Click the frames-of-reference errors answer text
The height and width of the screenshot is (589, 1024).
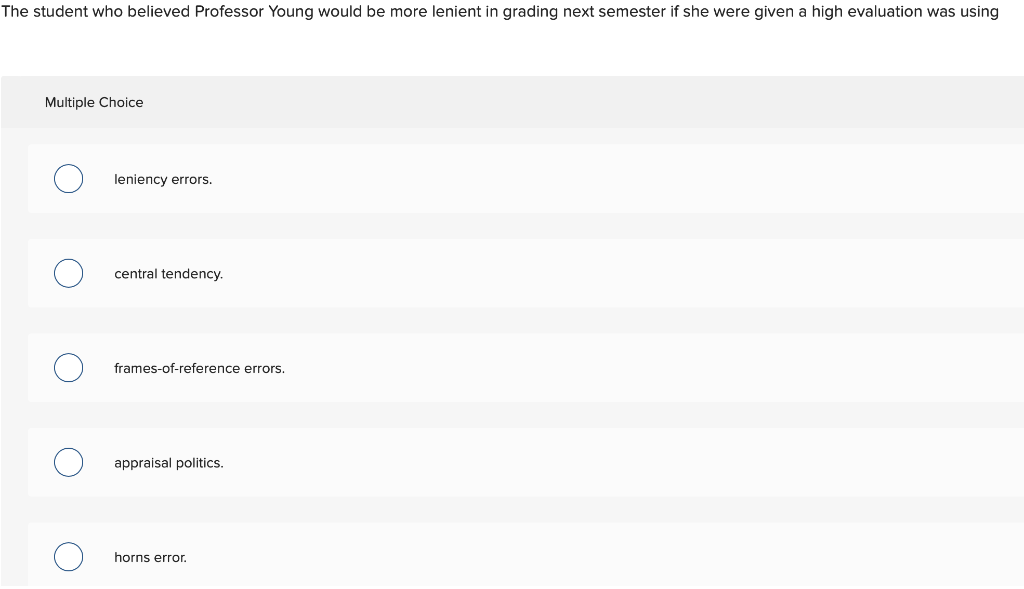200,368
